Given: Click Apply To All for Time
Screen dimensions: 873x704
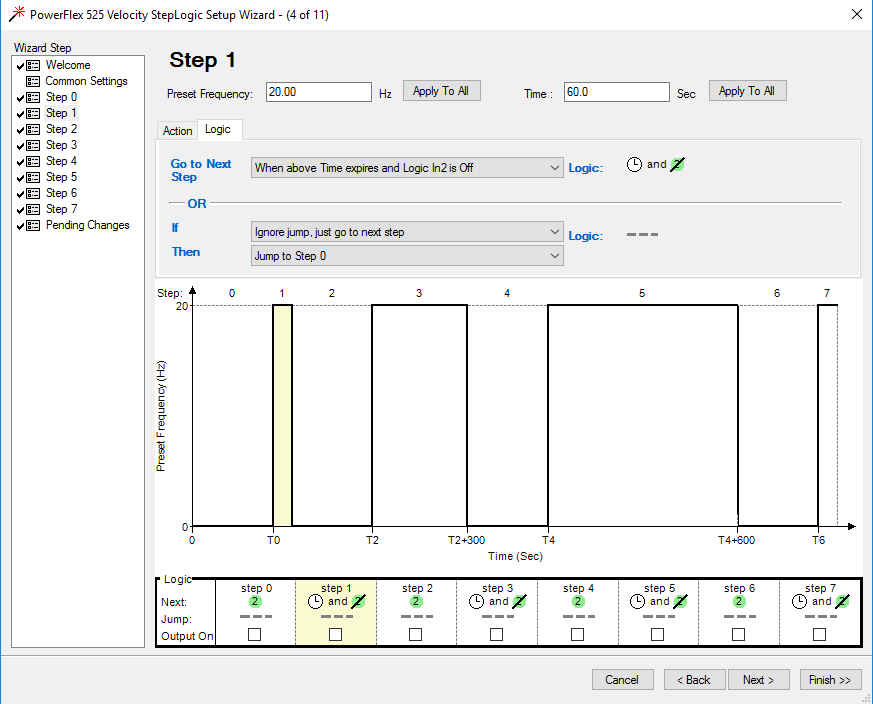Looking at the screenshot, I should [748, 91].
